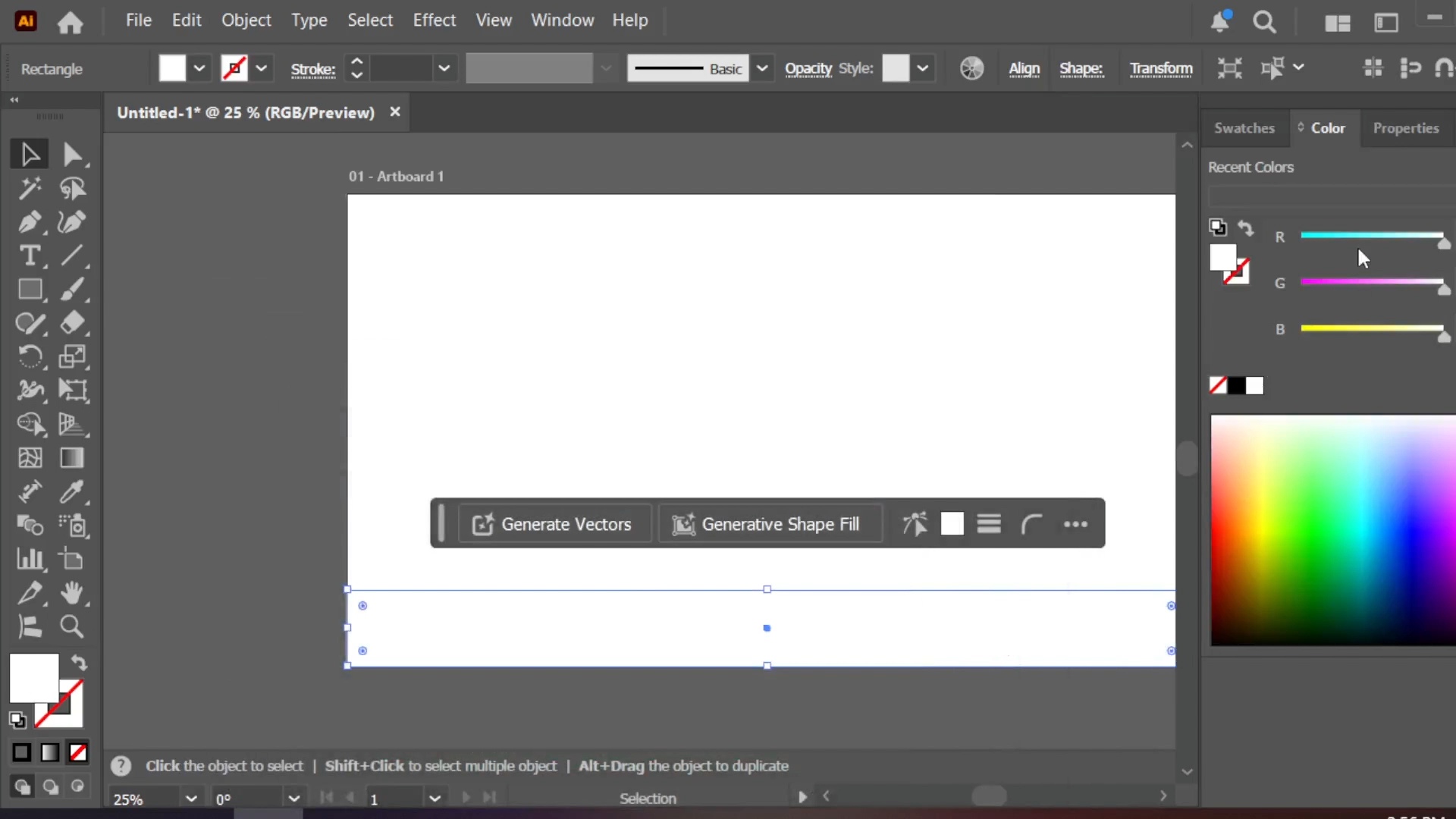The height and width of the screenshot is (819, 1456).
Task: Click the R channel color slider
Action: pos(1372,236)
